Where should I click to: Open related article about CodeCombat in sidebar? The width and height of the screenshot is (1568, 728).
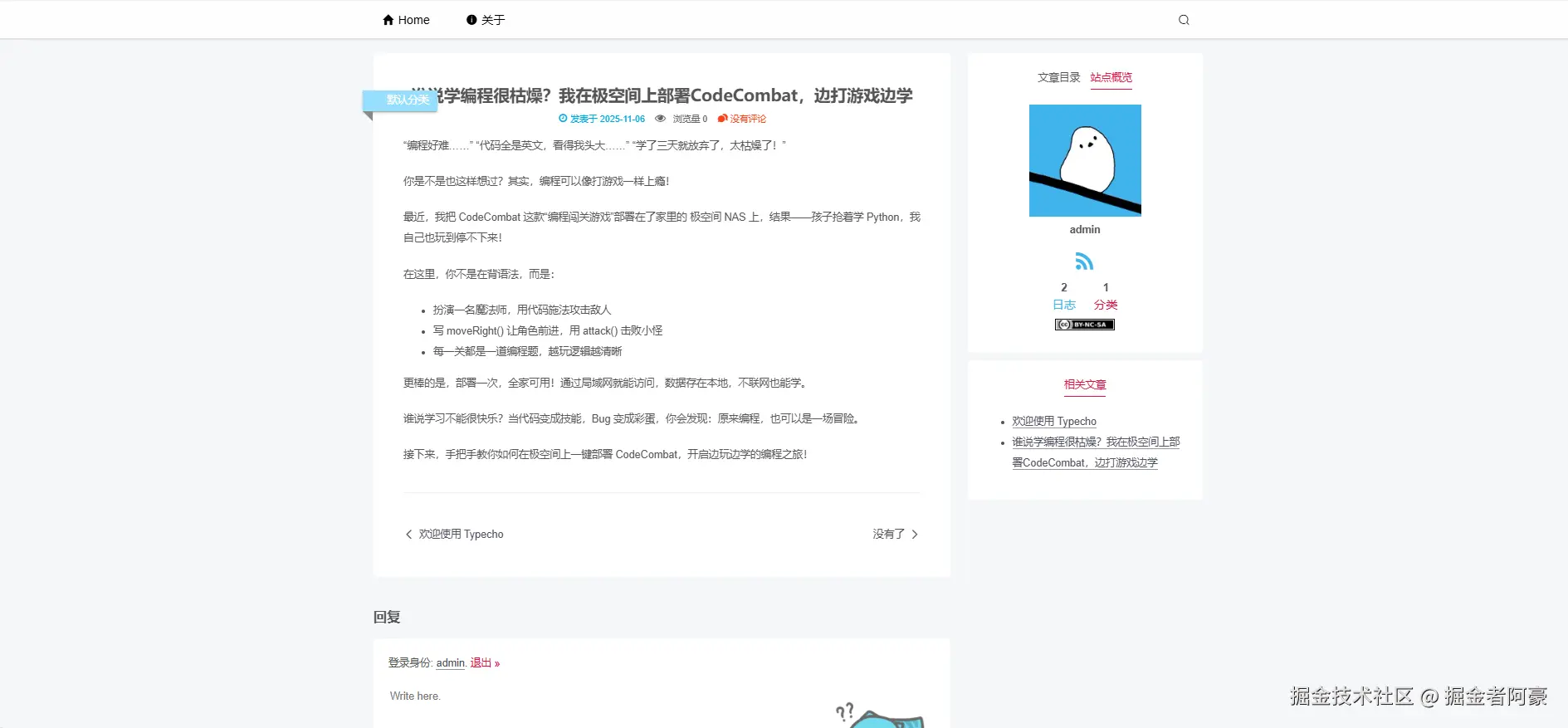[1096, 452]
